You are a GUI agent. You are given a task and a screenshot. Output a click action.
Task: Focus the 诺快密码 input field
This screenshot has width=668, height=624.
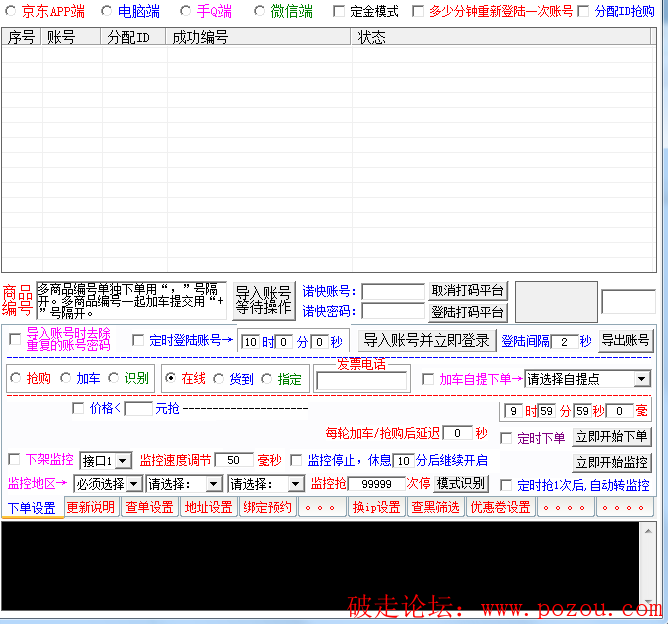(393, 311)
